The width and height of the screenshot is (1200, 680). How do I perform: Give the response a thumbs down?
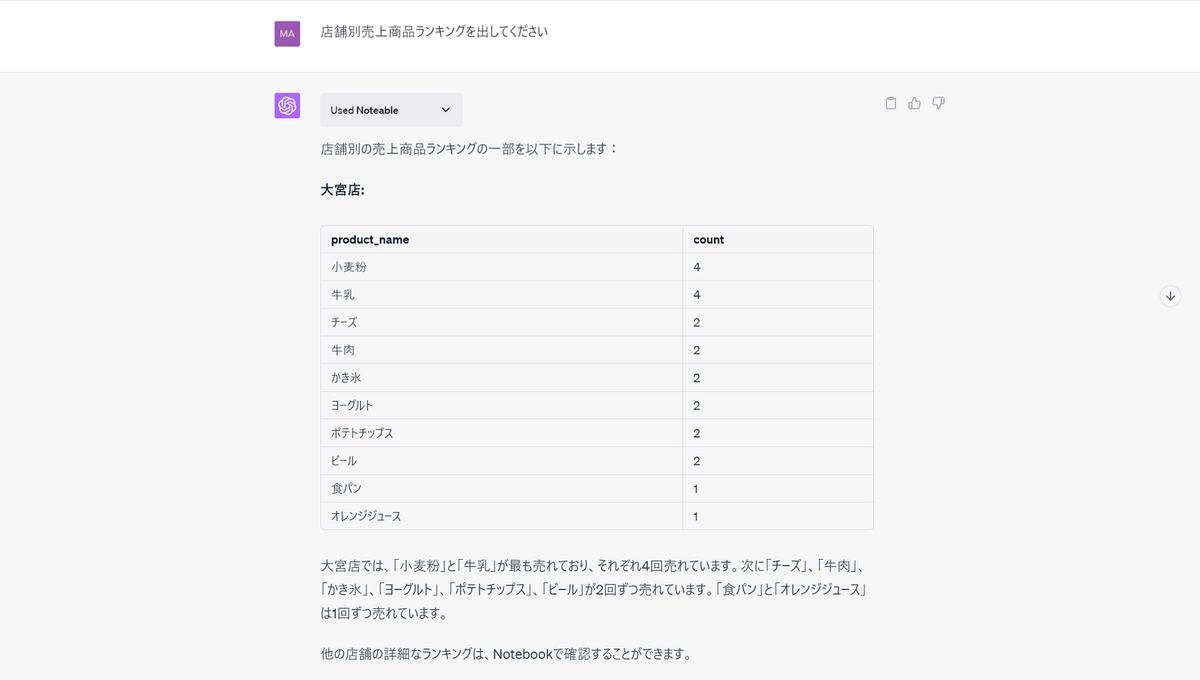[938, 103]
